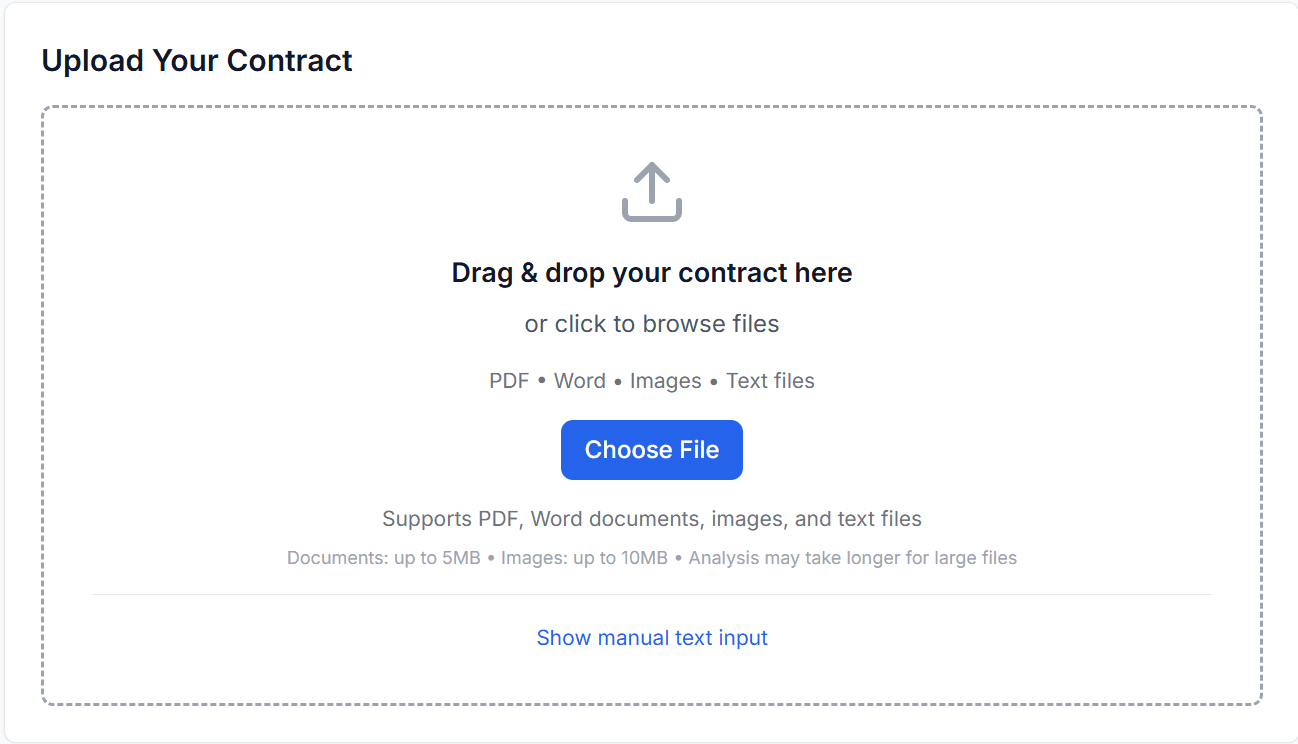
Task: Click the 'Upload Your Contract' heading
Action: click(x=196, y=60)
